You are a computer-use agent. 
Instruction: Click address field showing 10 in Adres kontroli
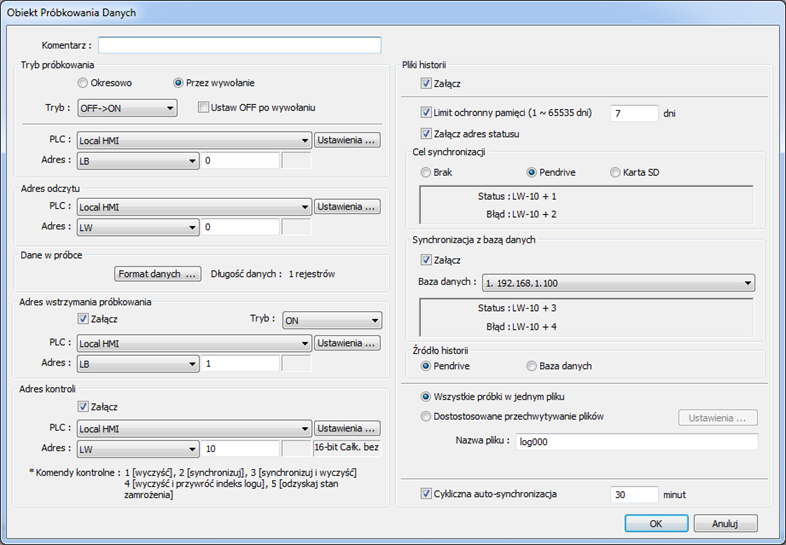tap(240, 449)
